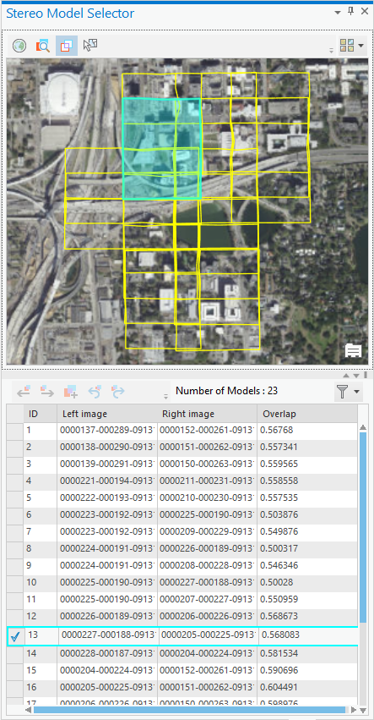
Task: Select model row with overlap 0.604491
Action: (x=182, y=687)
